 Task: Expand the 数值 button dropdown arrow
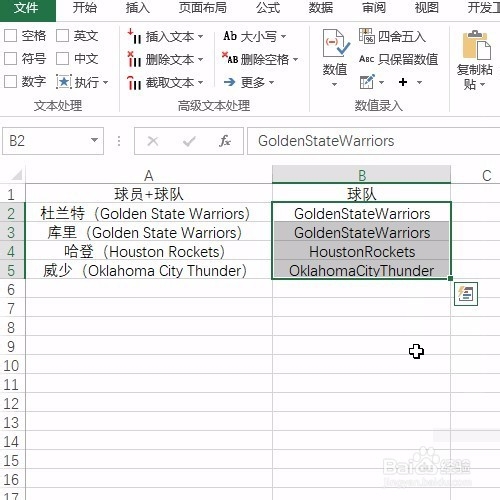pos(335,84)
